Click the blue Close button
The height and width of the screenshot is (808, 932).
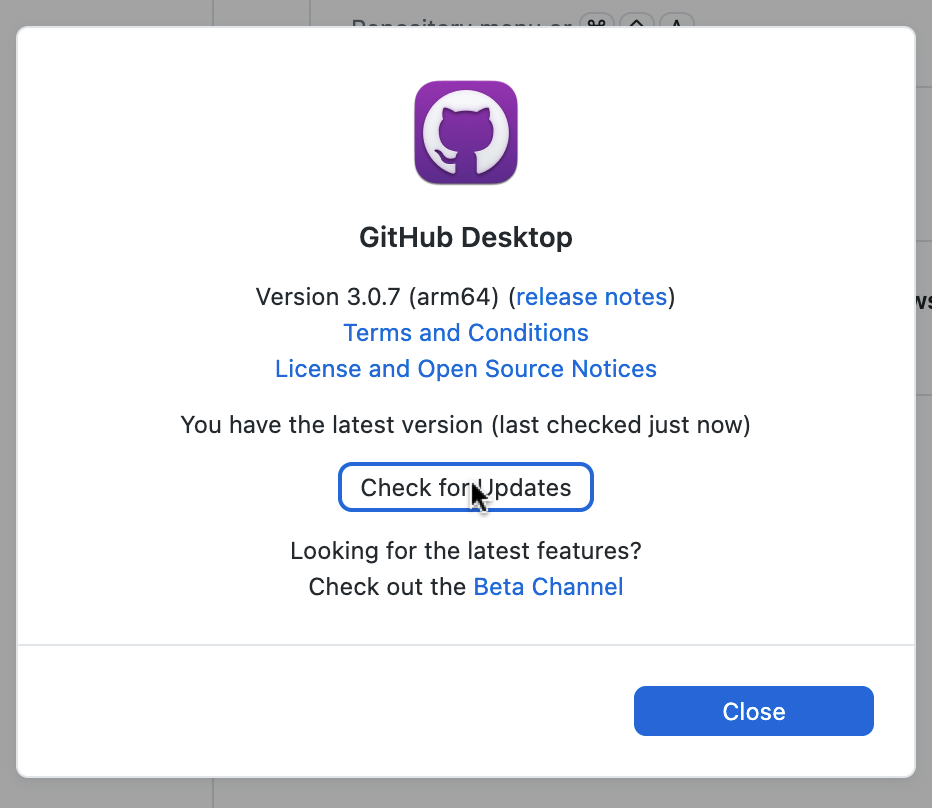(x=753, y=711)
